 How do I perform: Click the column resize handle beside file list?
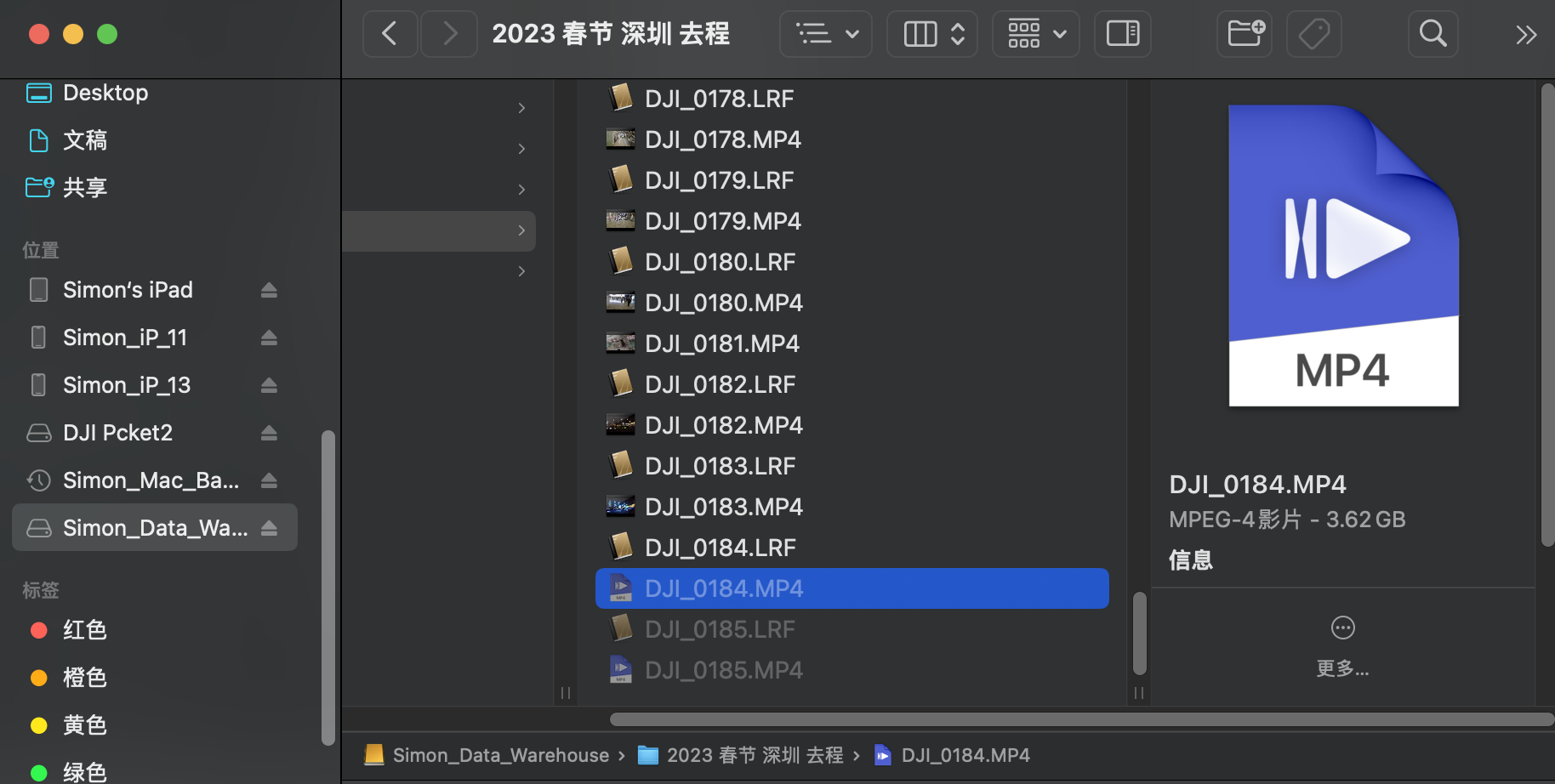coord(1139,693)
